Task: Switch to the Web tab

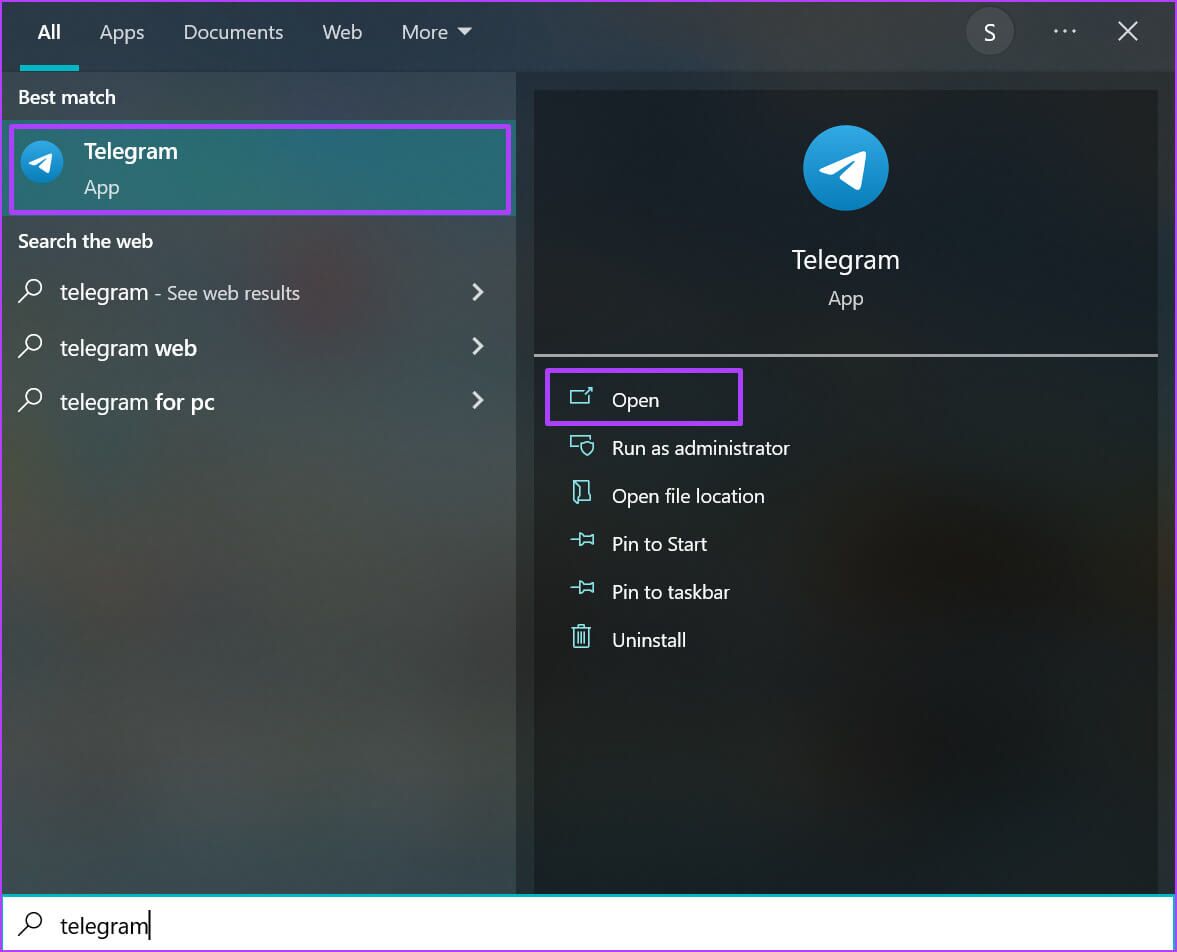Action: (x=342, y=32)
